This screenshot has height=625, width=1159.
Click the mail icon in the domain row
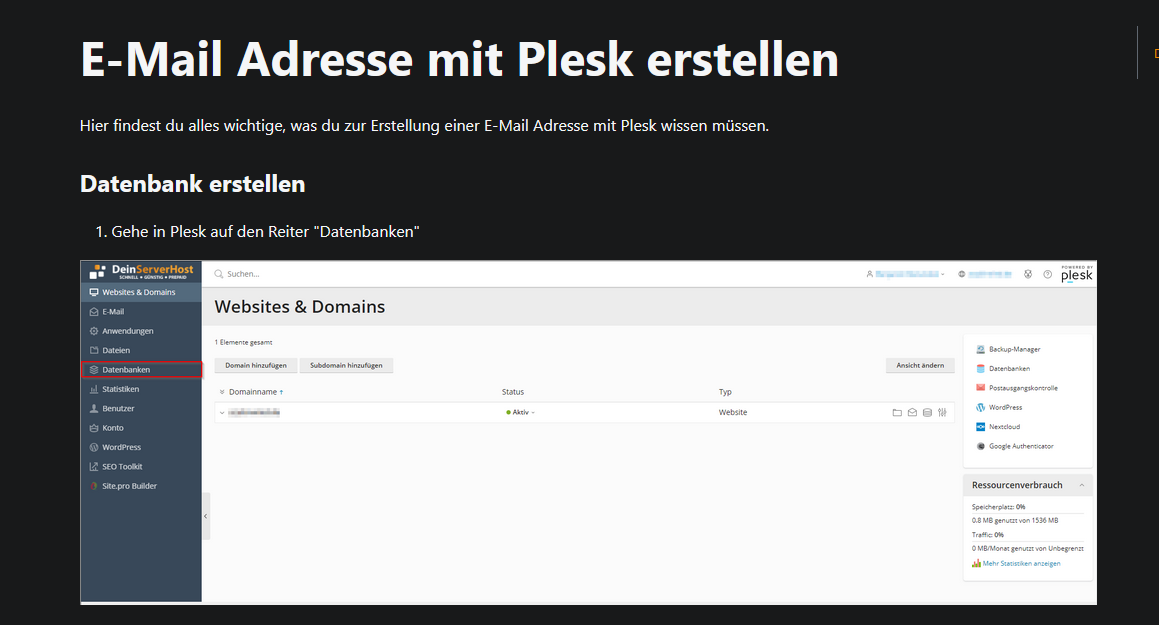coord(912,412)
